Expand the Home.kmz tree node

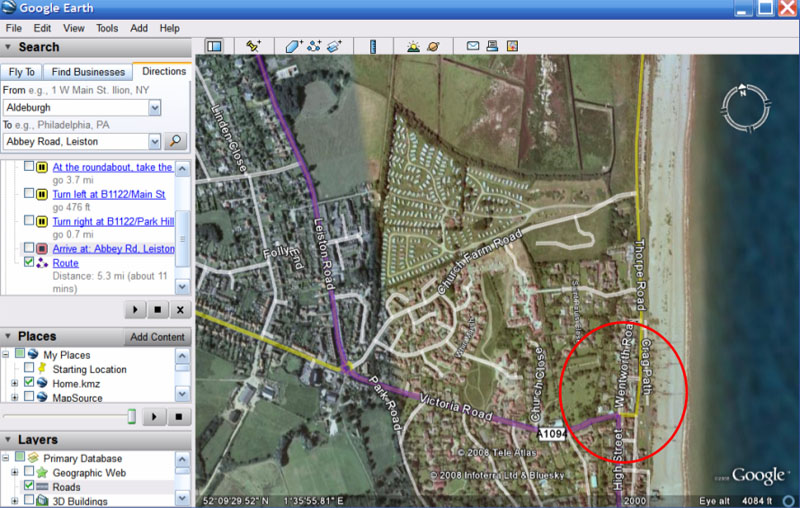(14, 383)
